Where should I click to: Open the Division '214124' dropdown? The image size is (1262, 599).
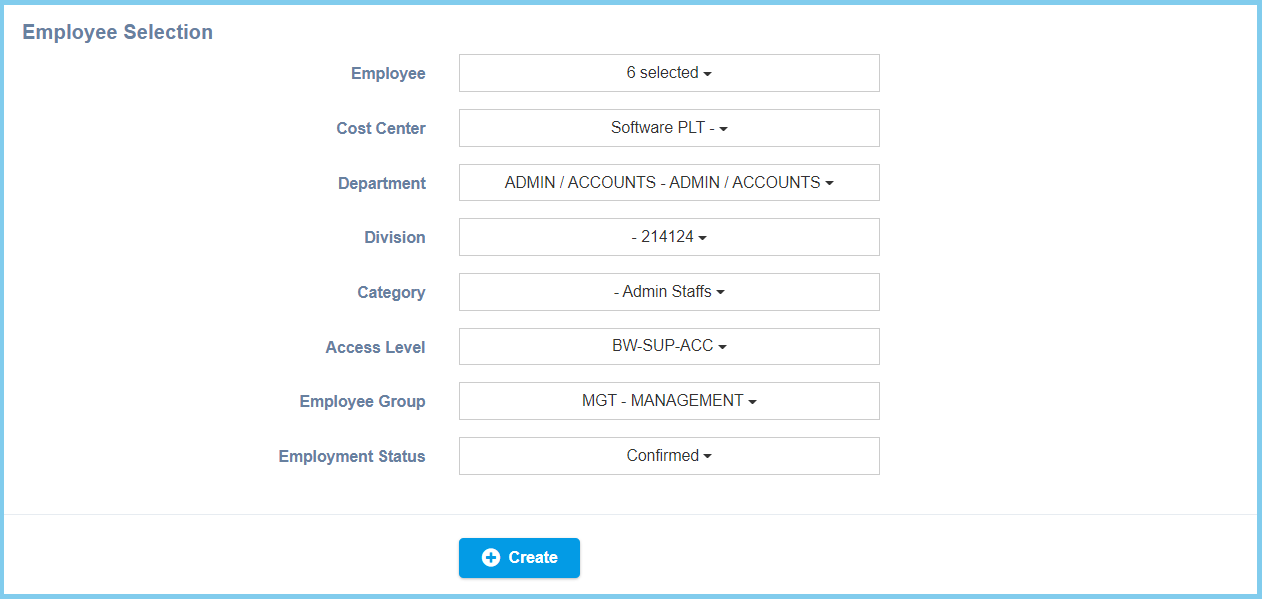[669, 237]
